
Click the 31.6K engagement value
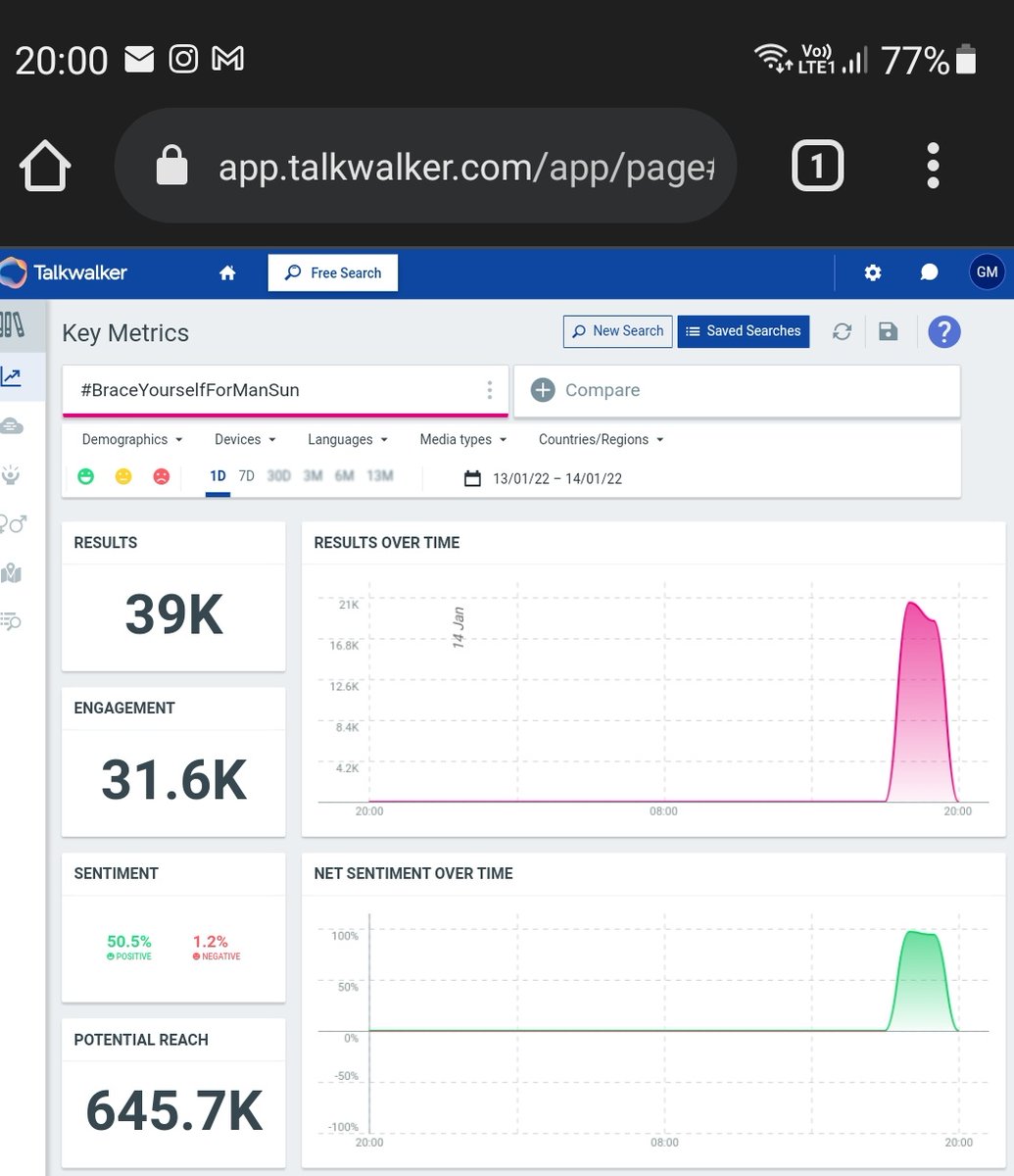[x=174, y=780]
